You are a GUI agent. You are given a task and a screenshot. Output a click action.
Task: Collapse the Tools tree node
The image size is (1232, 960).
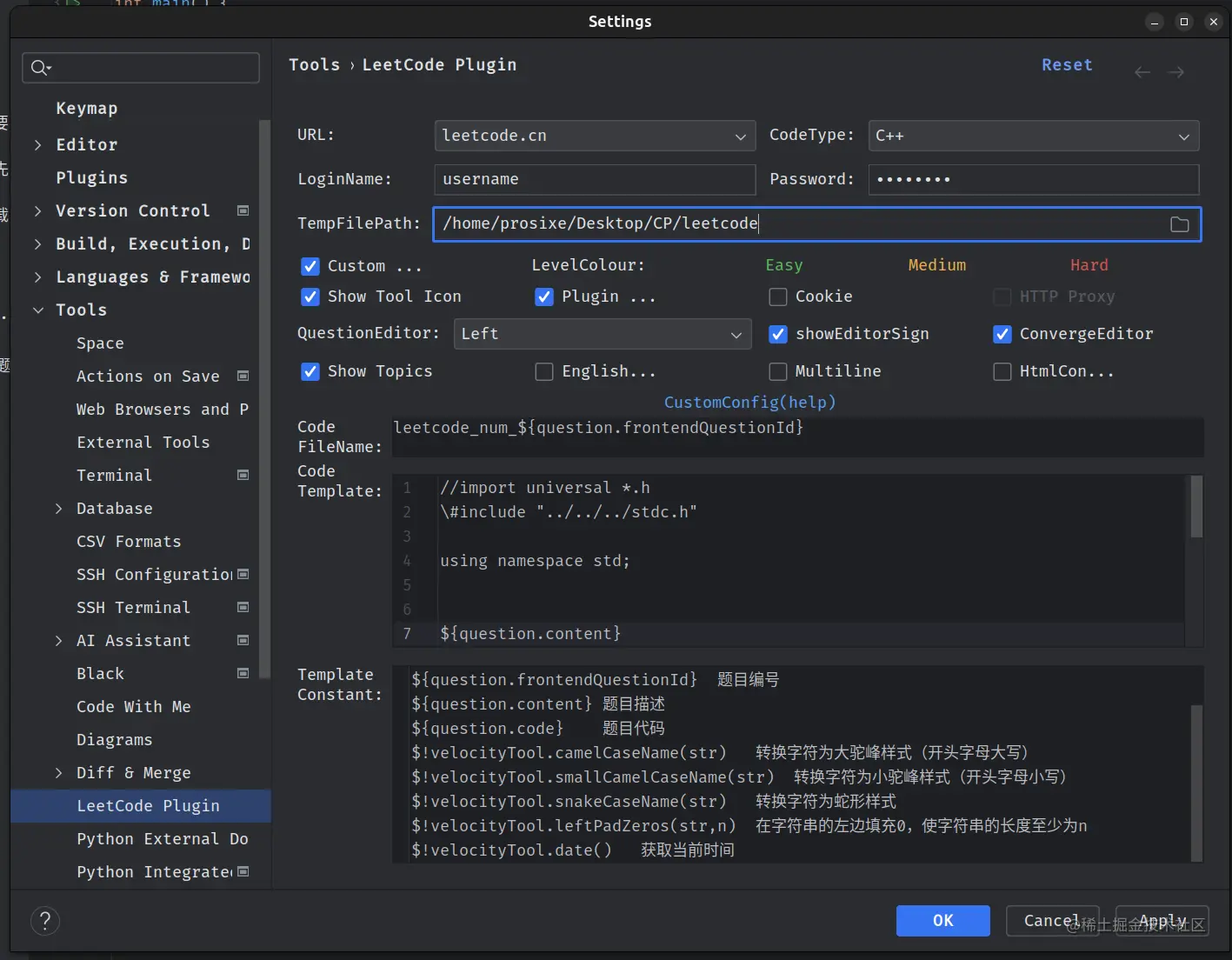(37, 310)
